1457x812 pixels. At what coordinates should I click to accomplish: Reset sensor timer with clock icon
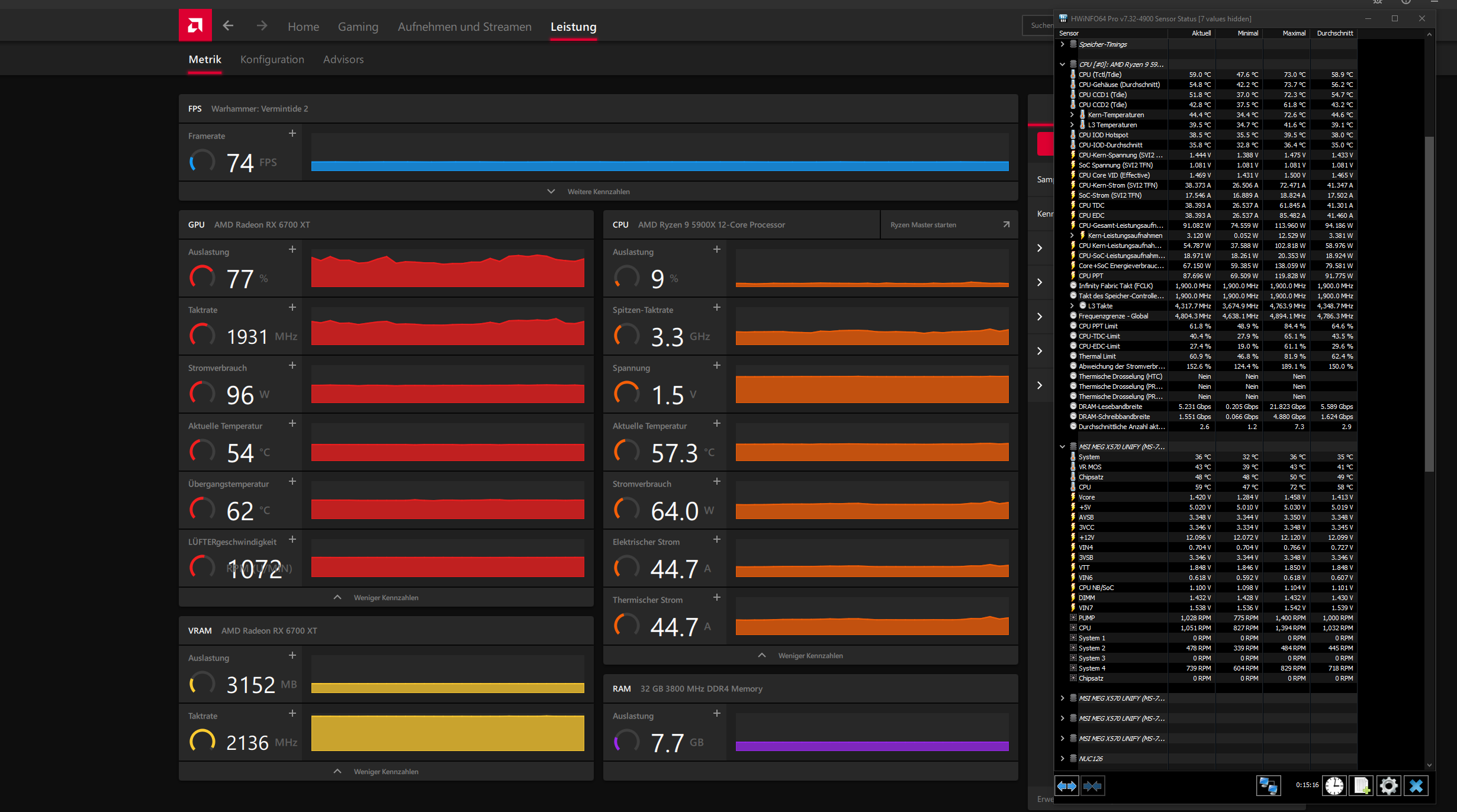coord(1334,786)
